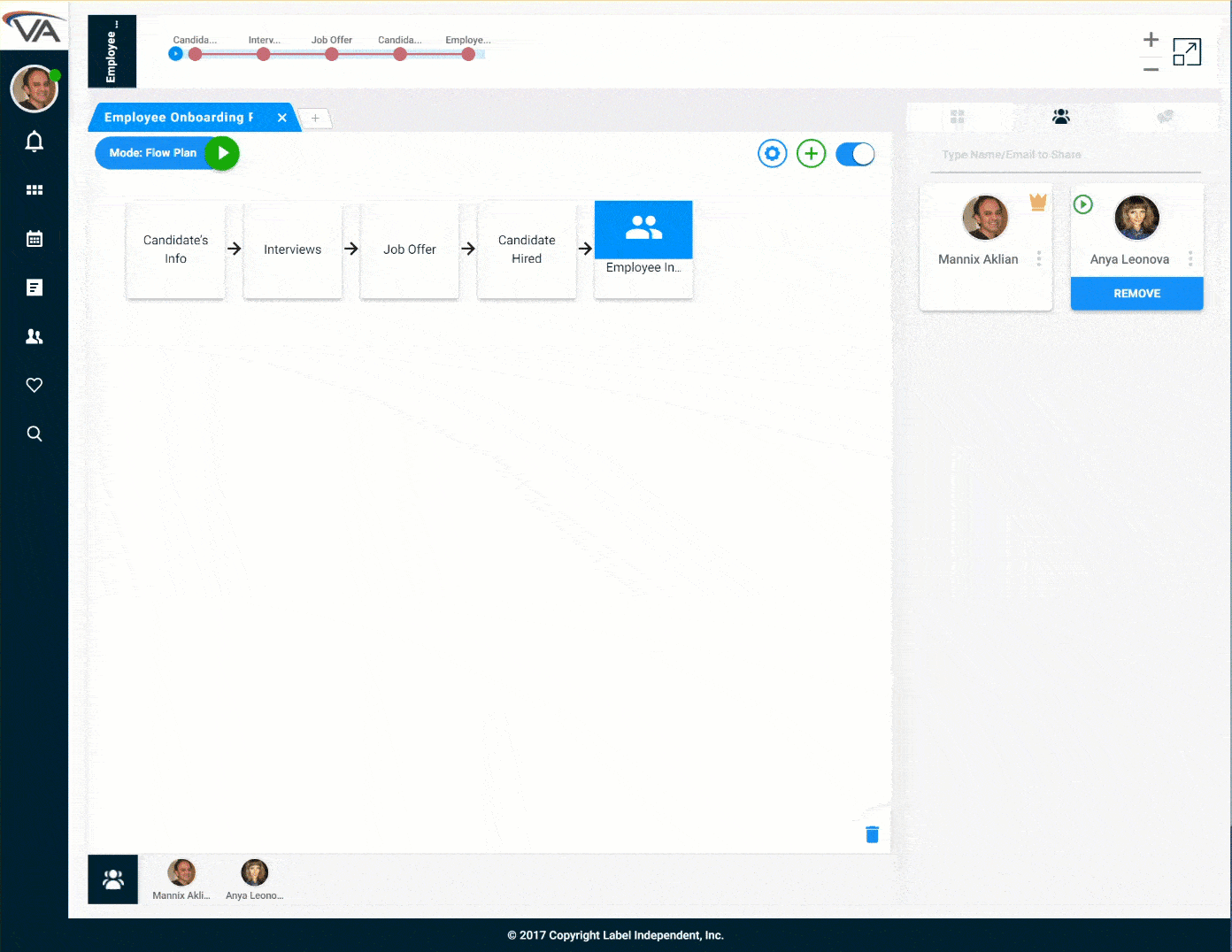Click arrow between Job Offer and Candidate Hired
Image resolution: width=1232 pixels, height=952 pixels.
[x=468, y=249]
